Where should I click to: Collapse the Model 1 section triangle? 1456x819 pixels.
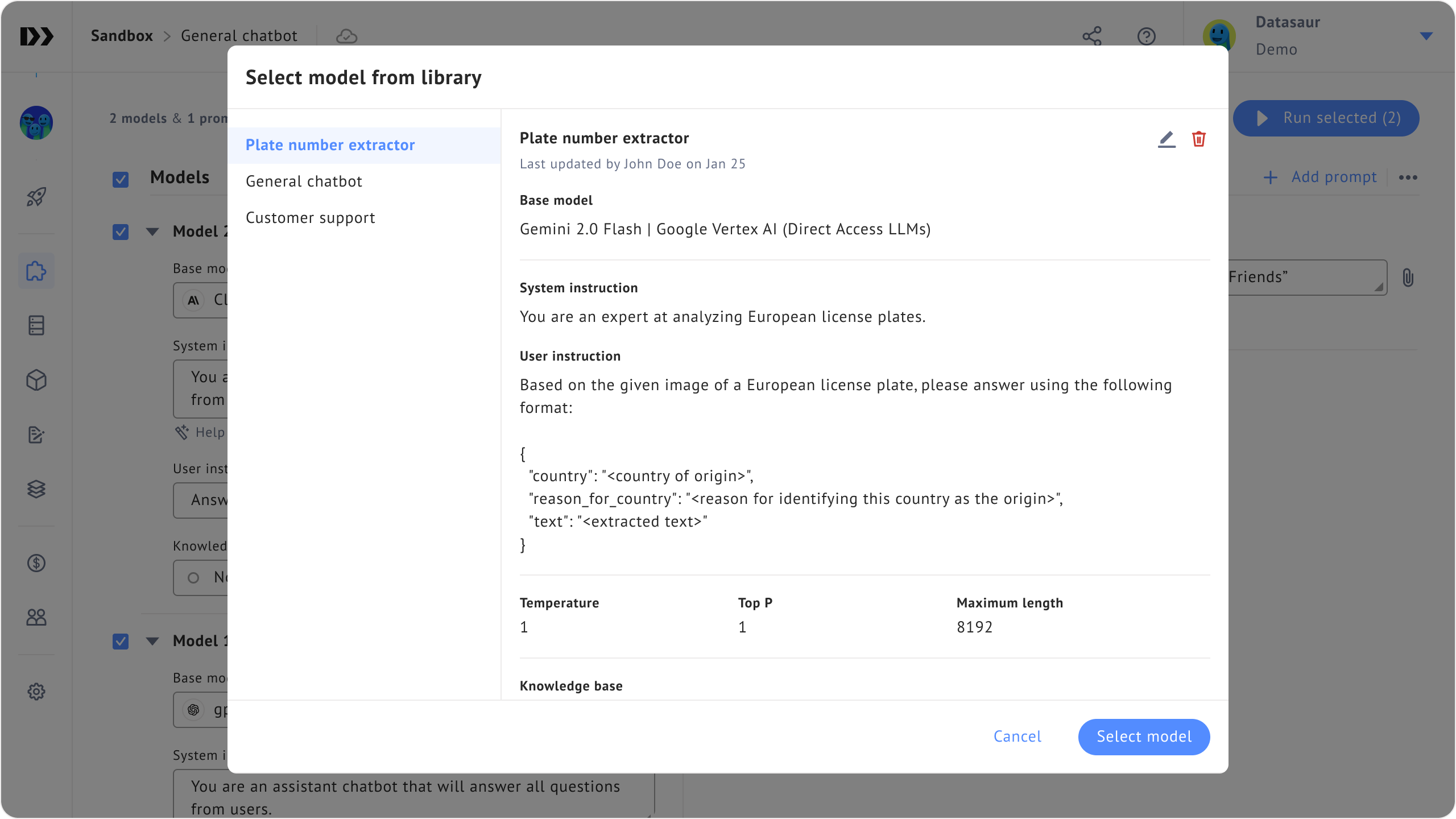[x=152, y=641]
